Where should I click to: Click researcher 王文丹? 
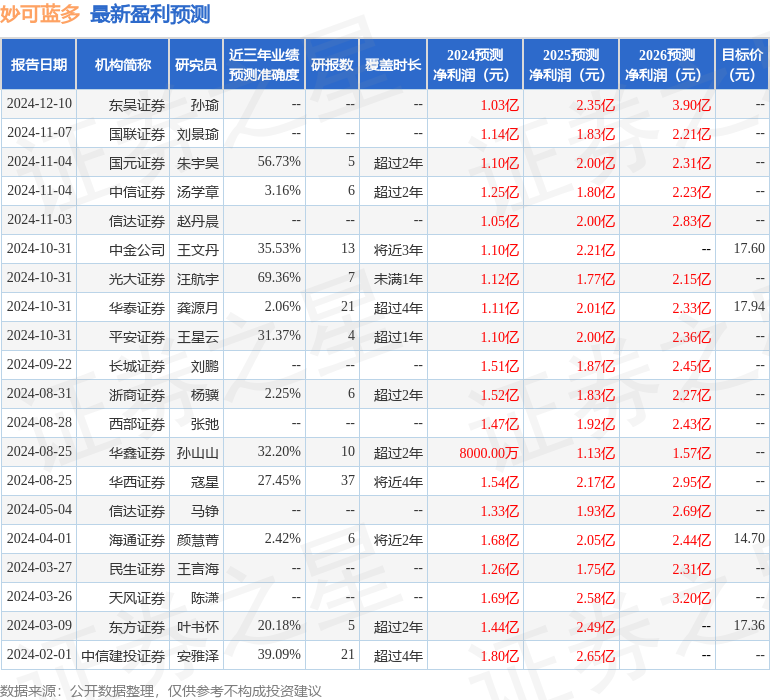tap(198, 250)
